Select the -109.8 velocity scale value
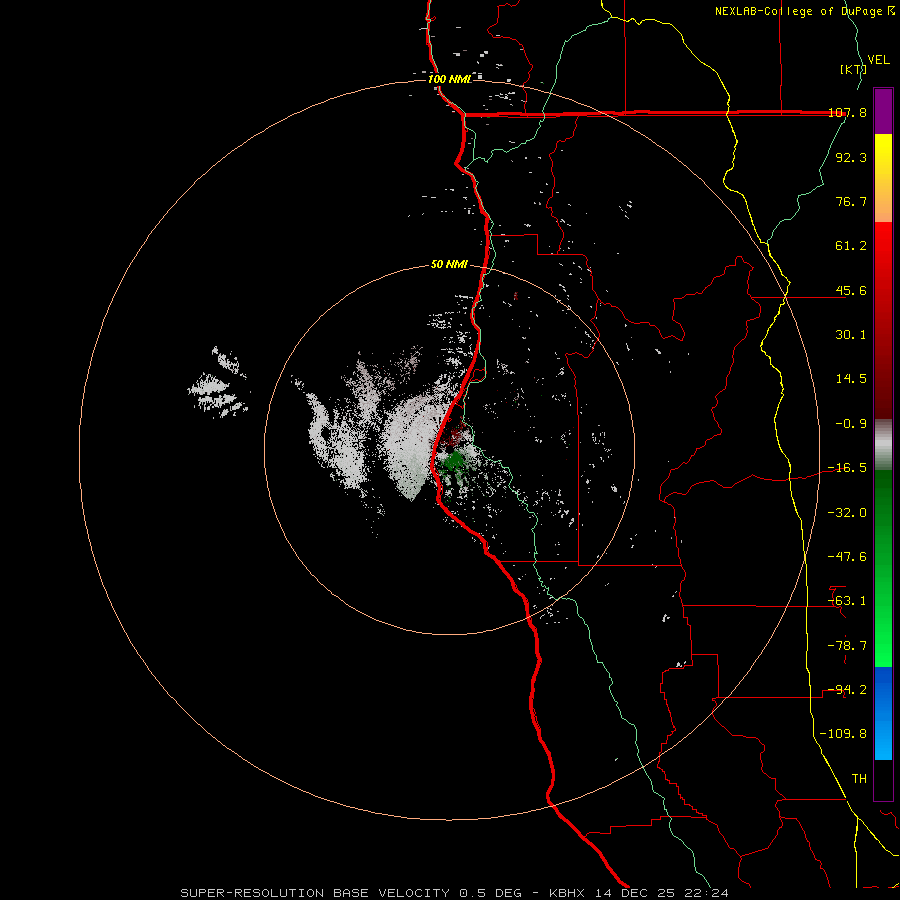 coord(843,734)
